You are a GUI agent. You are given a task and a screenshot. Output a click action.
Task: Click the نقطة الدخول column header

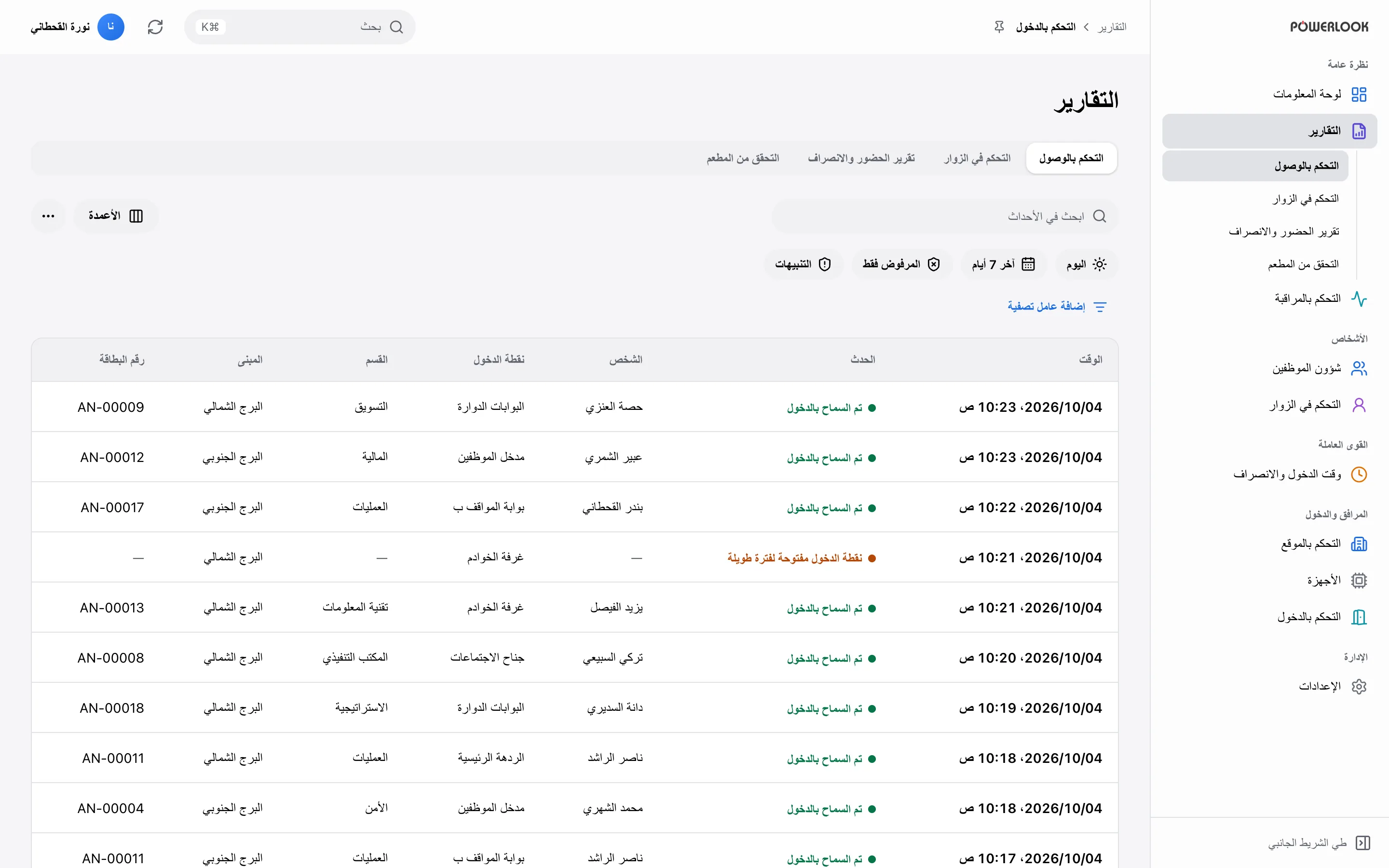[x=499, y=359]
